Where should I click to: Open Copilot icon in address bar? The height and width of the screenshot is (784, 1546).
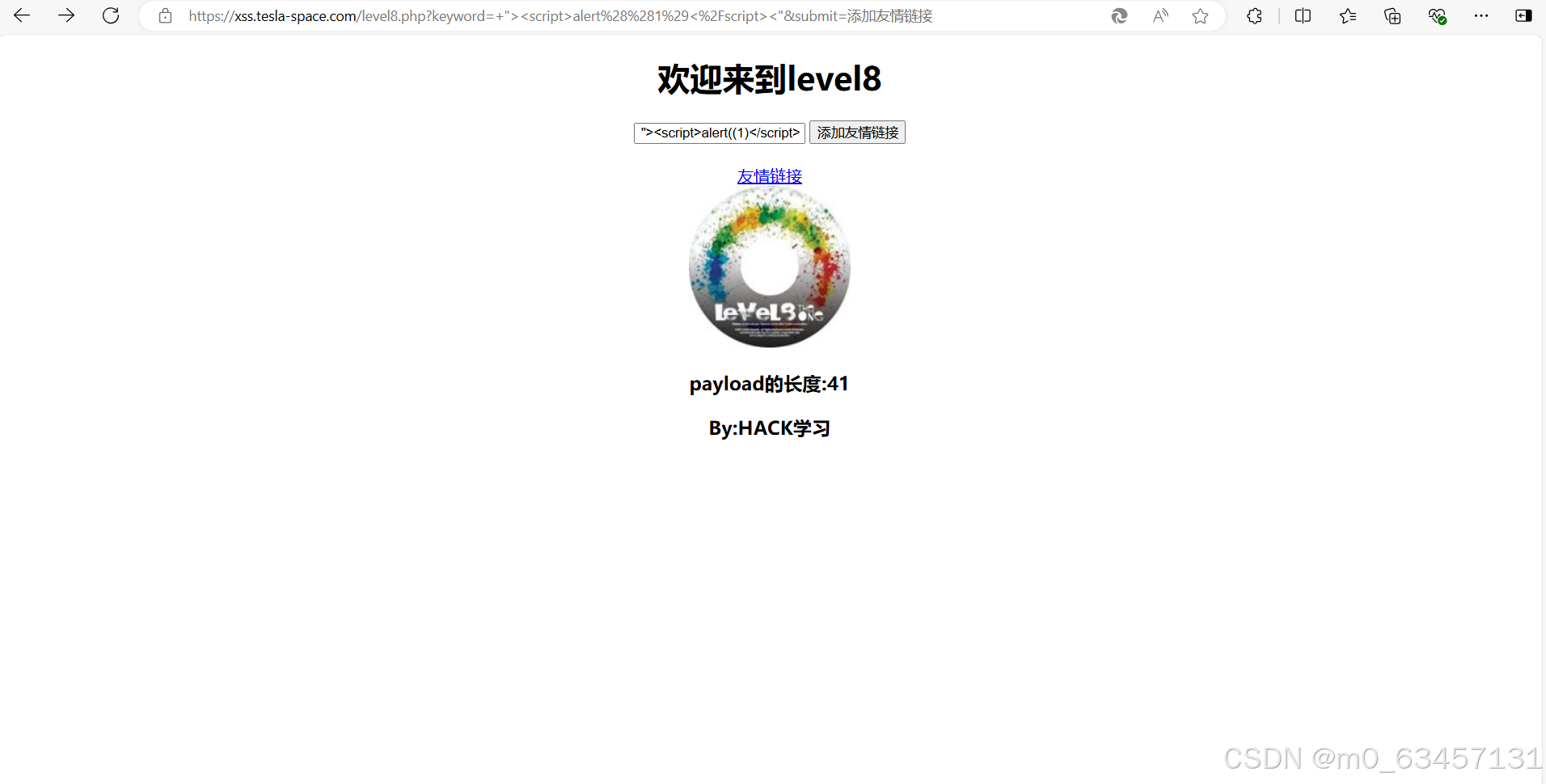[1119, 16]
